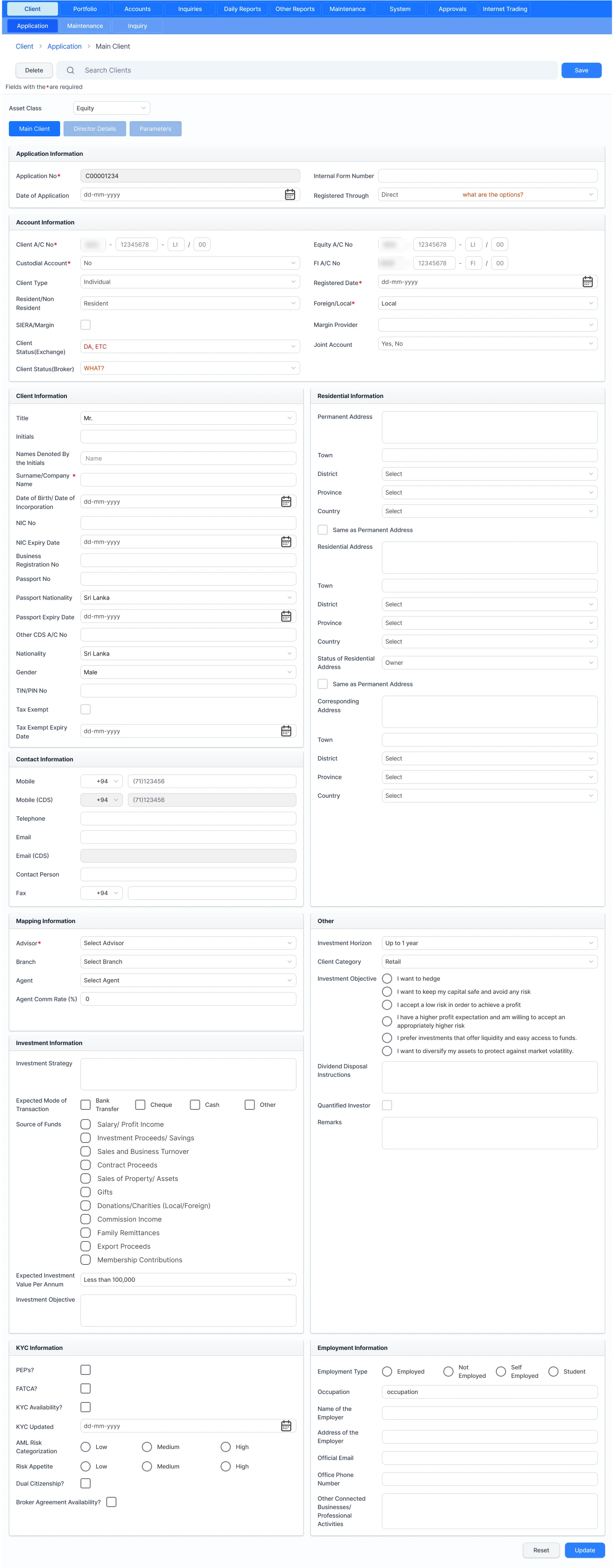Image resolution: width=614 pixels, height=1568 pixels.
Task: Go to the Daily Reports menu
Action: coord(242,9)
